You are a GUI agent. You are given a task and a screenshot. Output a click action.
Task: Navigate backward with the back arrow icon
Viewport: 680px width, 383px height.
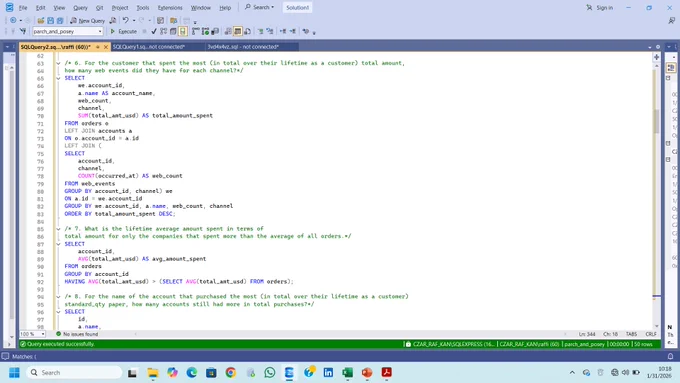(13, 20)
